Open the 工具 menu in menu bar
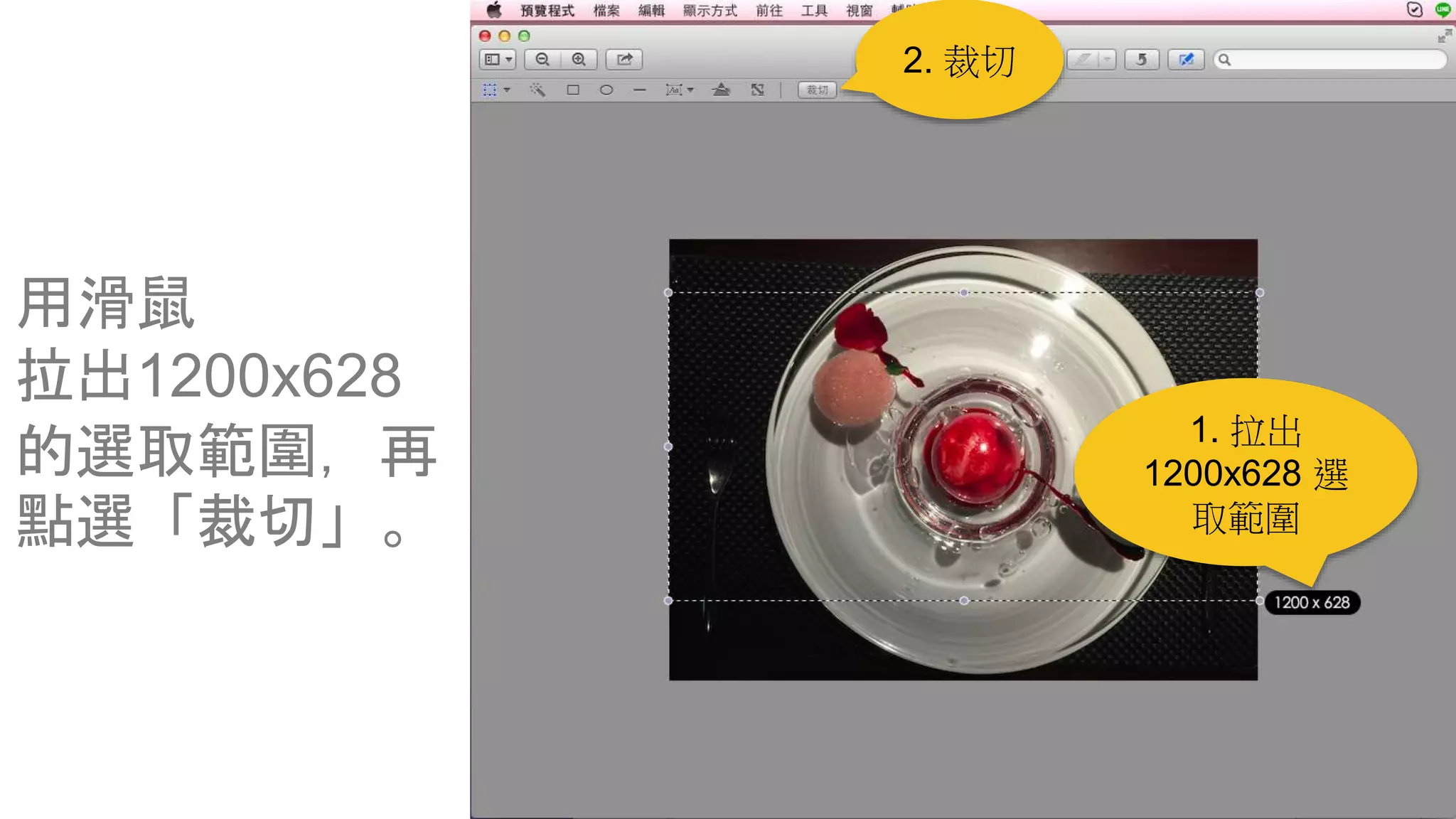The image size is (1456, 819). pos(814,11)
